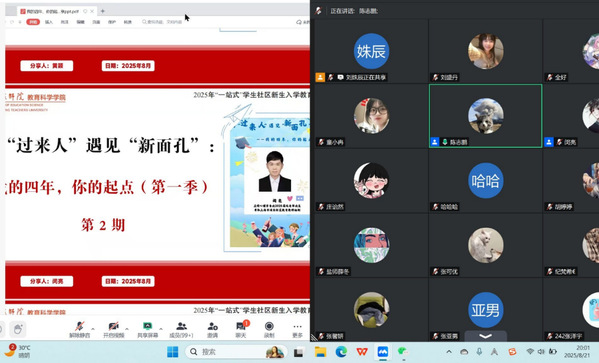Show hidden icons in the system tray
The image size is (599, 363).
click(449, 351)
